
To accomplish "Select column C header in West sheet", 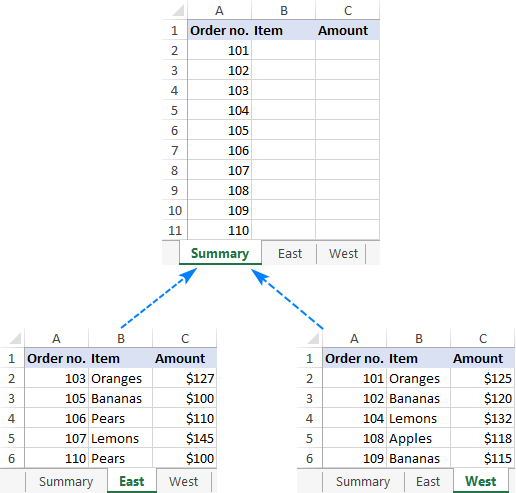I will click(x=483, y=338).
